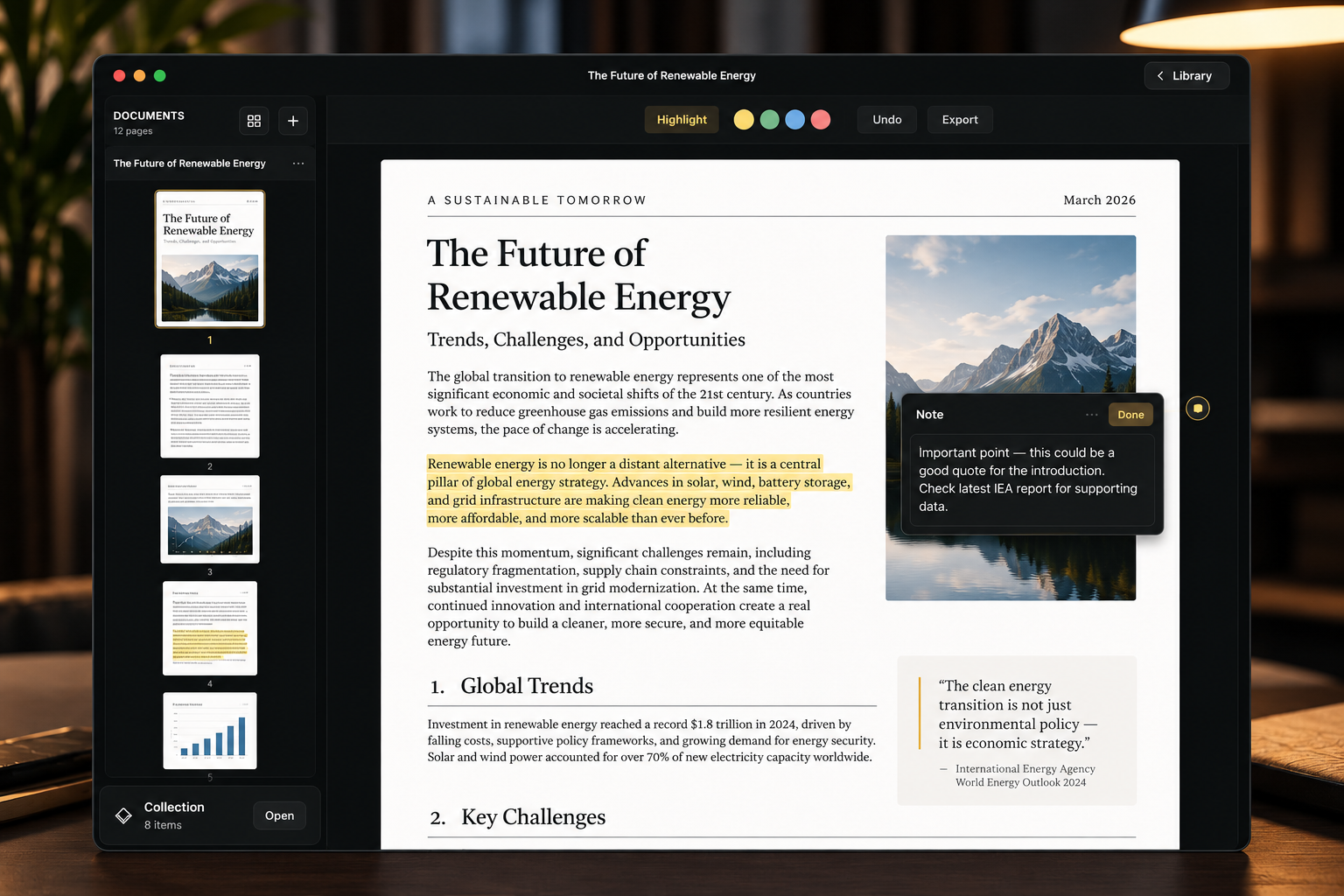1344x896 pixels.
Task: Click the '2. Key Challenges' heading
Action: pyautogui.click(x=517, y=816)
